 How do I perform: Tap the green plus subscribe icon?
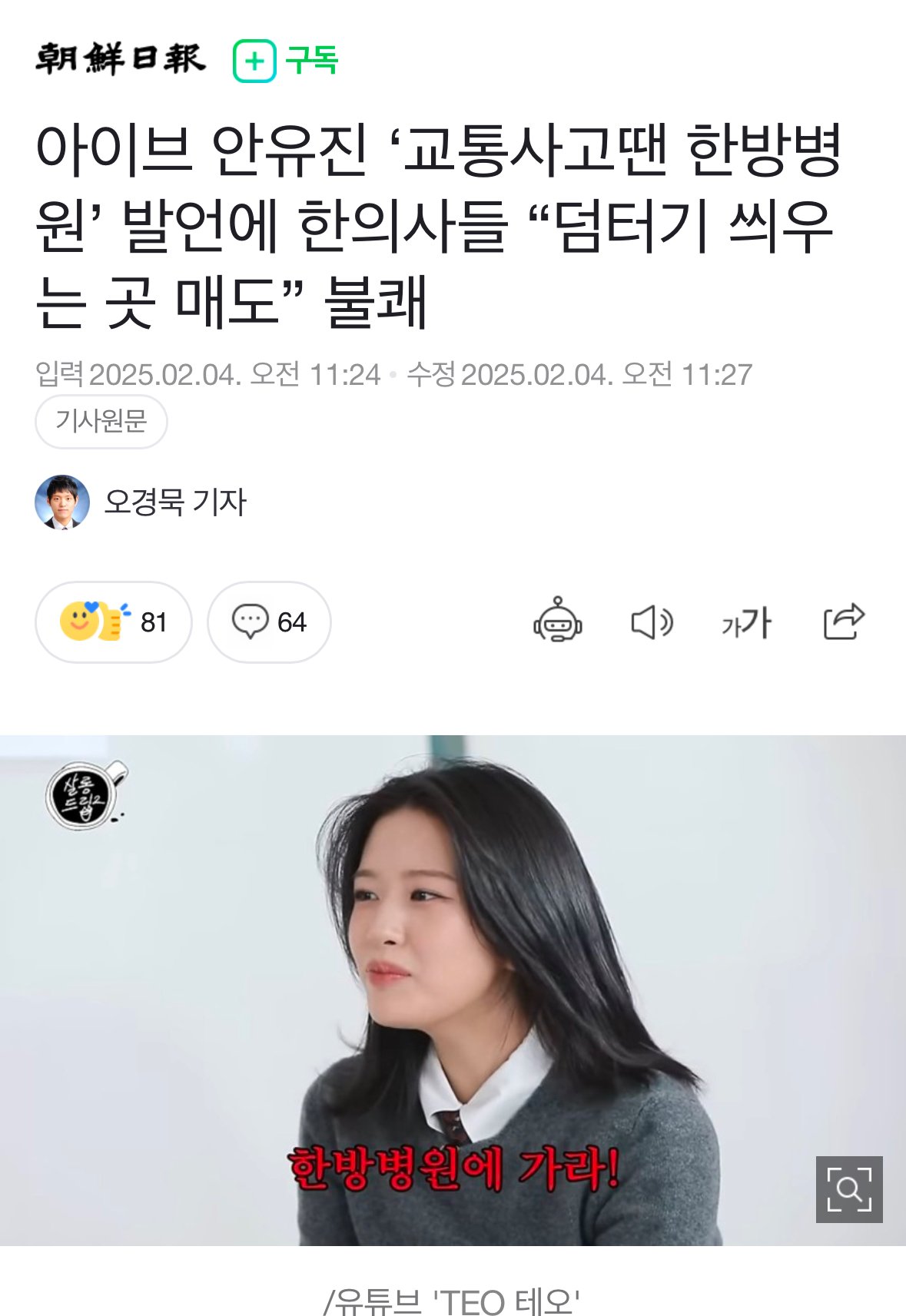tap(254, 61)
